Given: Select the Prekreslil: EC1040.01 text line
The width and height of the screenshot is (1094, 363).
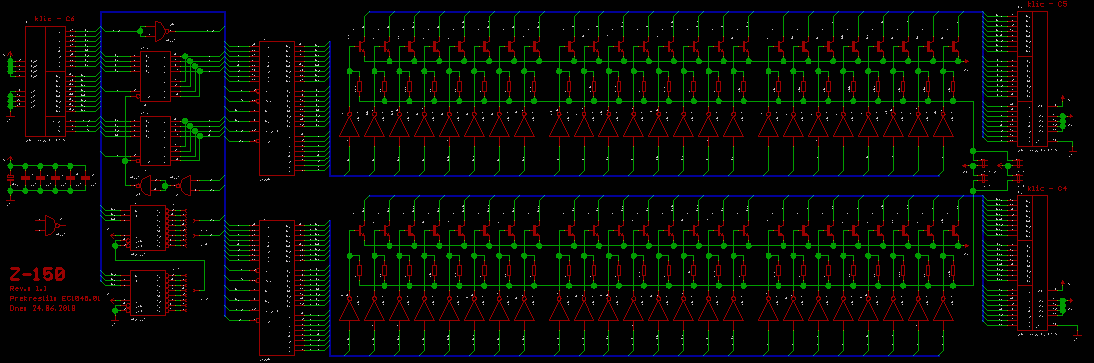Looking at the screenshot, I should point(55,298).
